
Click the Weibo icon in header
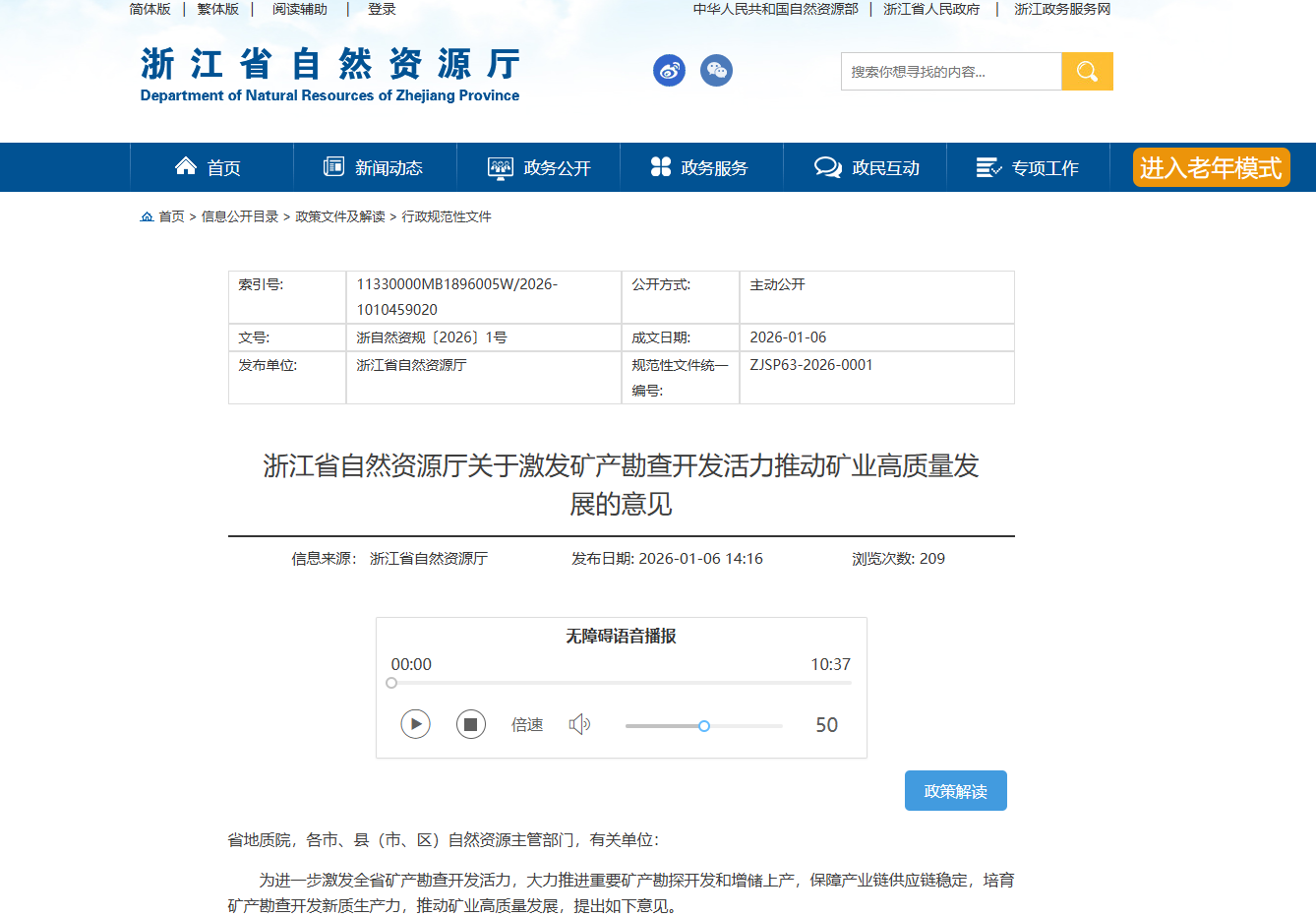[669, 71]
